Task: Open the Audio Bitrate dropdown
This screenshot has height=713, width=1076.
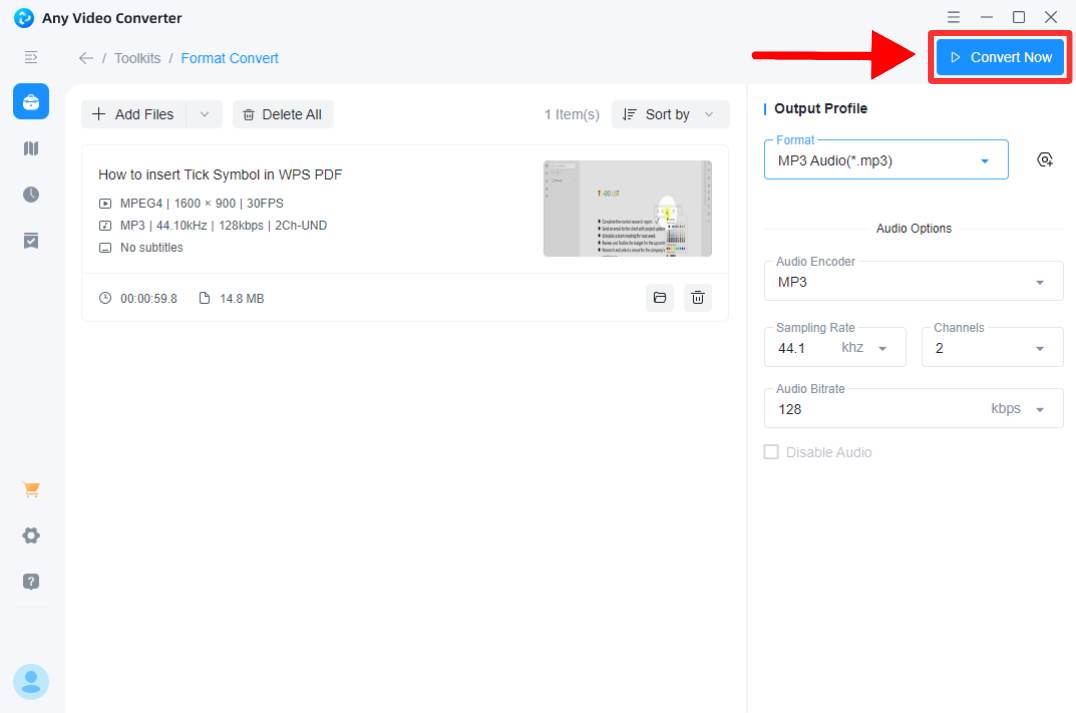Action: tap(913, 408)
